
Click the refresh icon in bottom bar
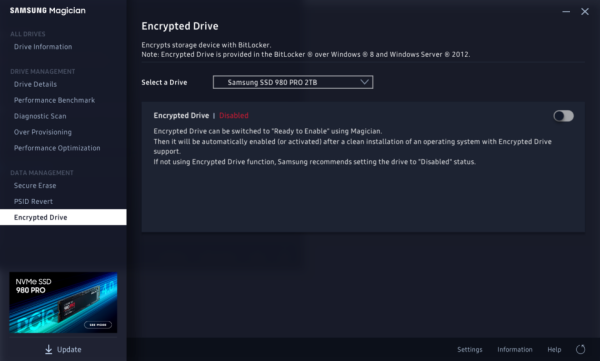[x=580, y=349]
